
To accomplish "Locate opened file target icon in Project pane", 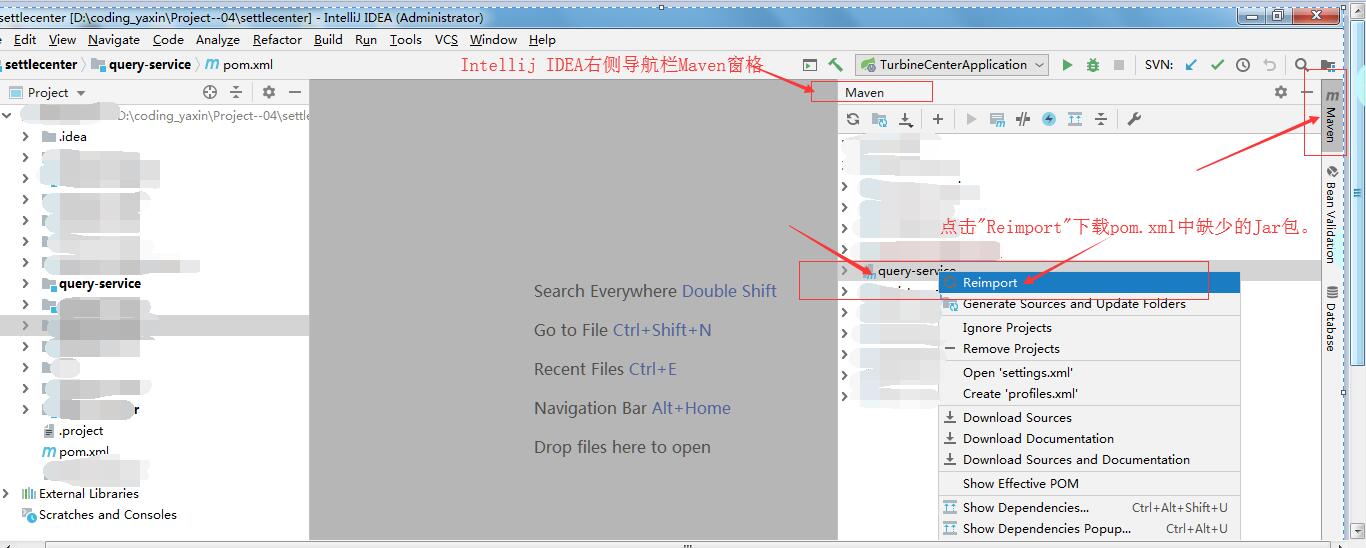I will pos(210,92).
